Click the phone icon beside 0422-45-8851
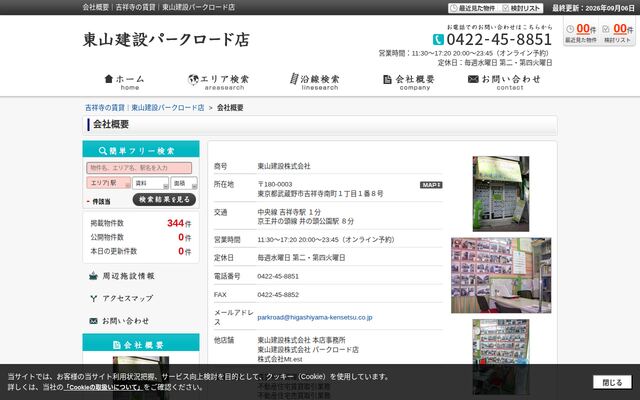The width and height of the screenshot is (640, 400). pos(438,40)
